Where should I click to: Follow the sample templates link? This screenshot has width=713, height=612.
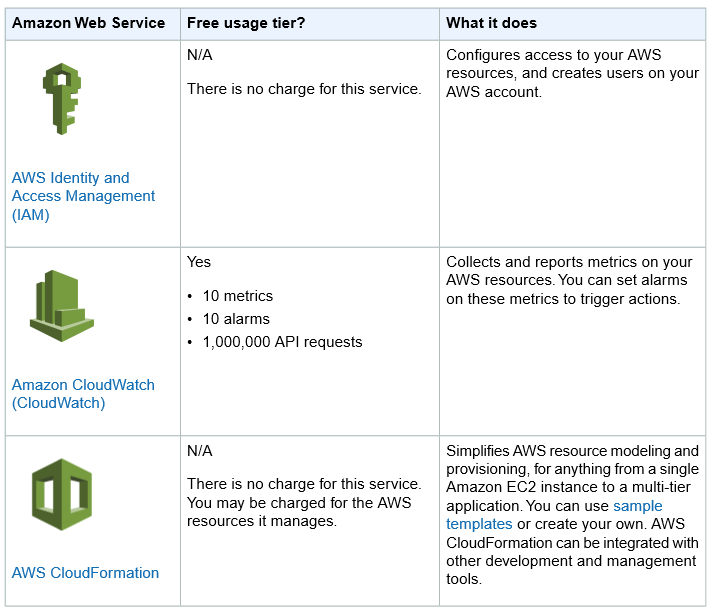coord(554,515)
